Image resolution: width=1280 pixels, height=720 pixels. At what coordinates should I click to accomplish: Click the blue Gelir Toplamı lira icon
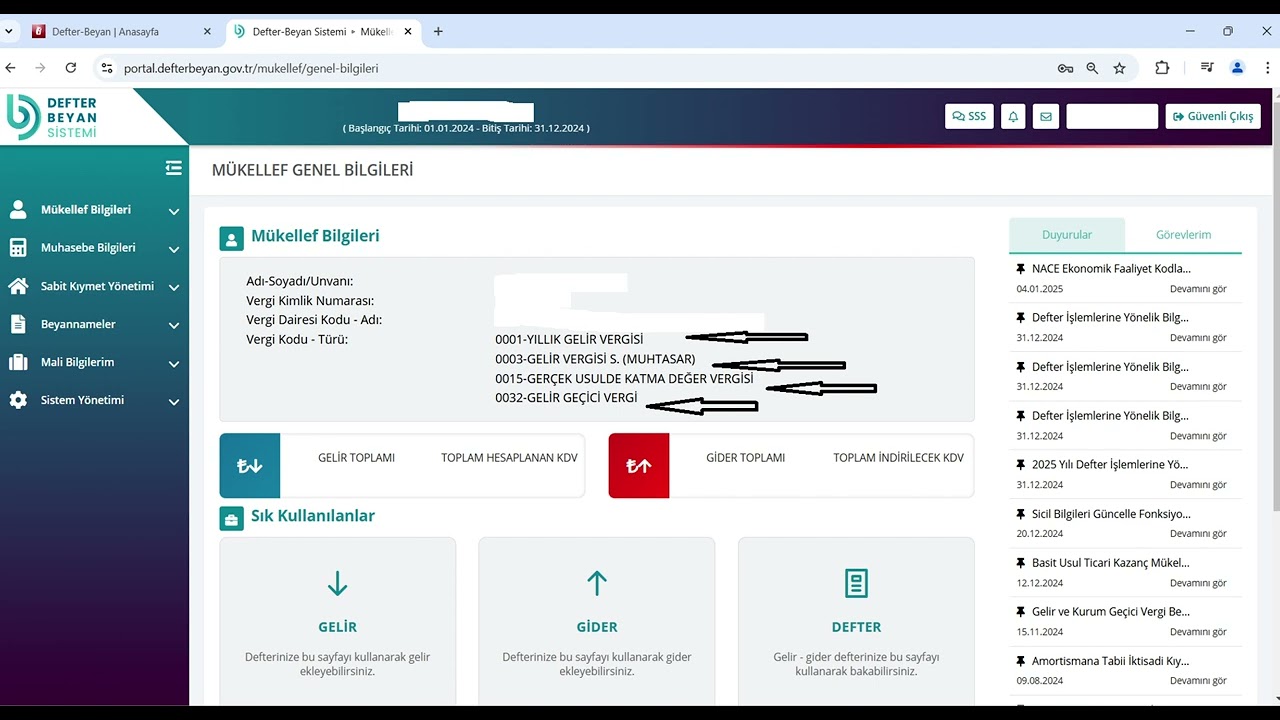tap(250, 465)
